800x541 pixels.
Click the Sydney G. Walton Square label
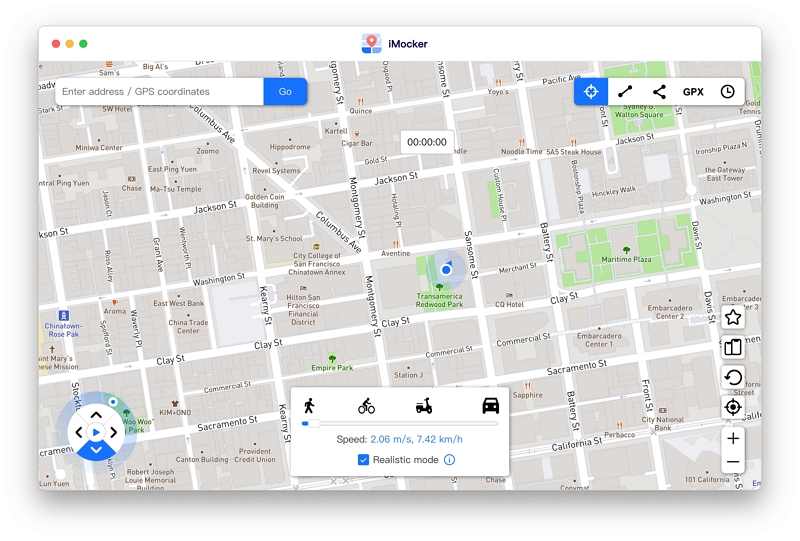[639, 111]
